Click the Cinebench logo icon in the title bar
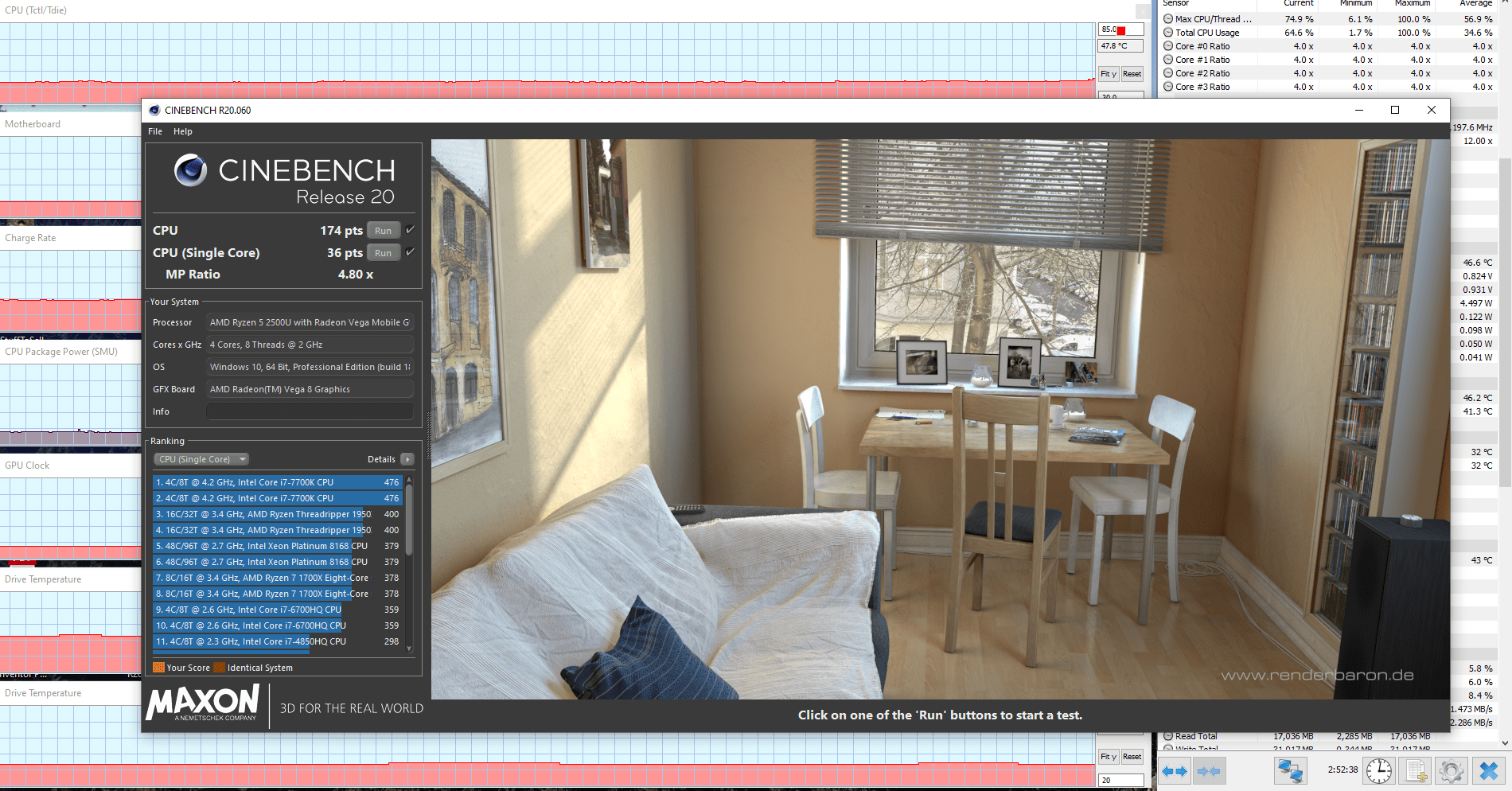Viewport: 1512px width, 791px height. tap(154, 111)
